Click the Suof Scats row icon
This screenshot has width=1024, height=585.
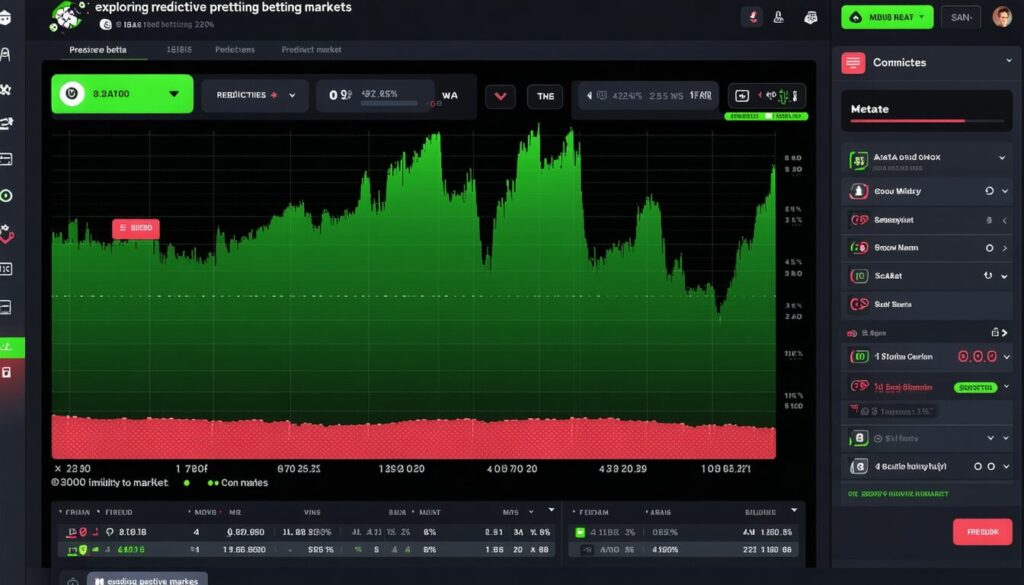coord(859,304)
